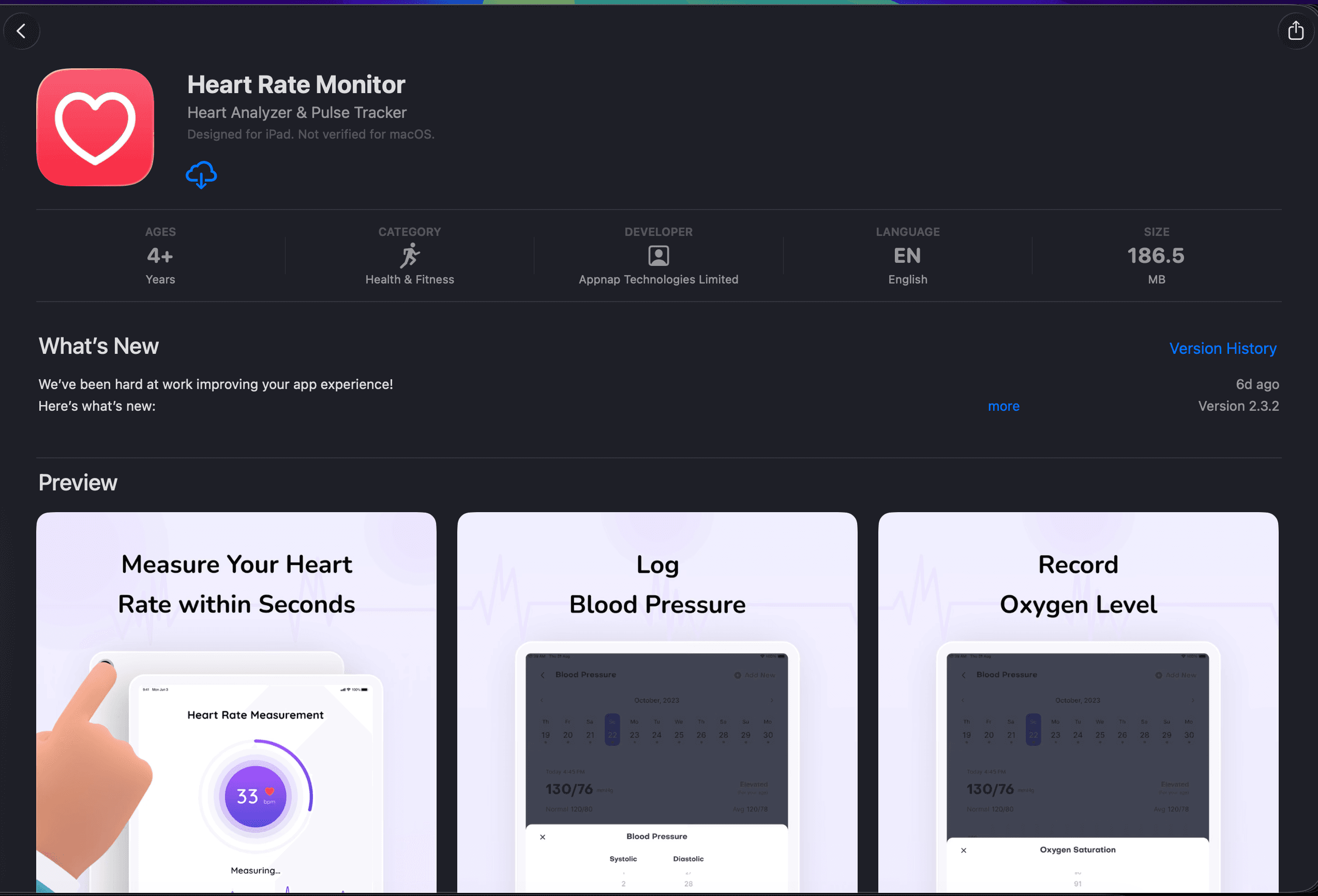Click the developer profile icon above Appnap Technologies
Viewport: 1318px width, 896px height.
coord(658,256)
